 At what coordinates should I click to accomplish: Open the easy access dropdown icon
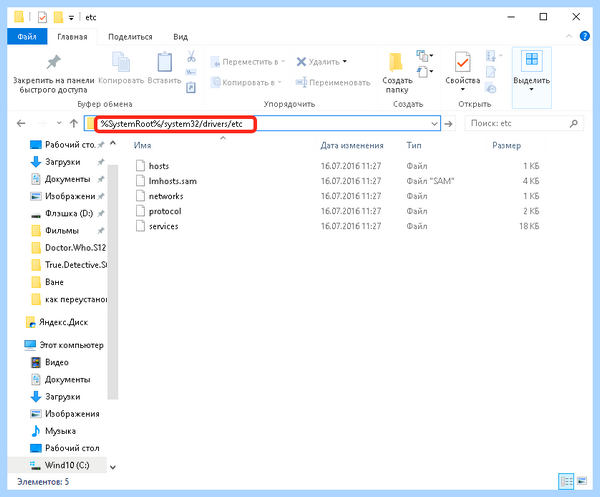click(425, 72)
